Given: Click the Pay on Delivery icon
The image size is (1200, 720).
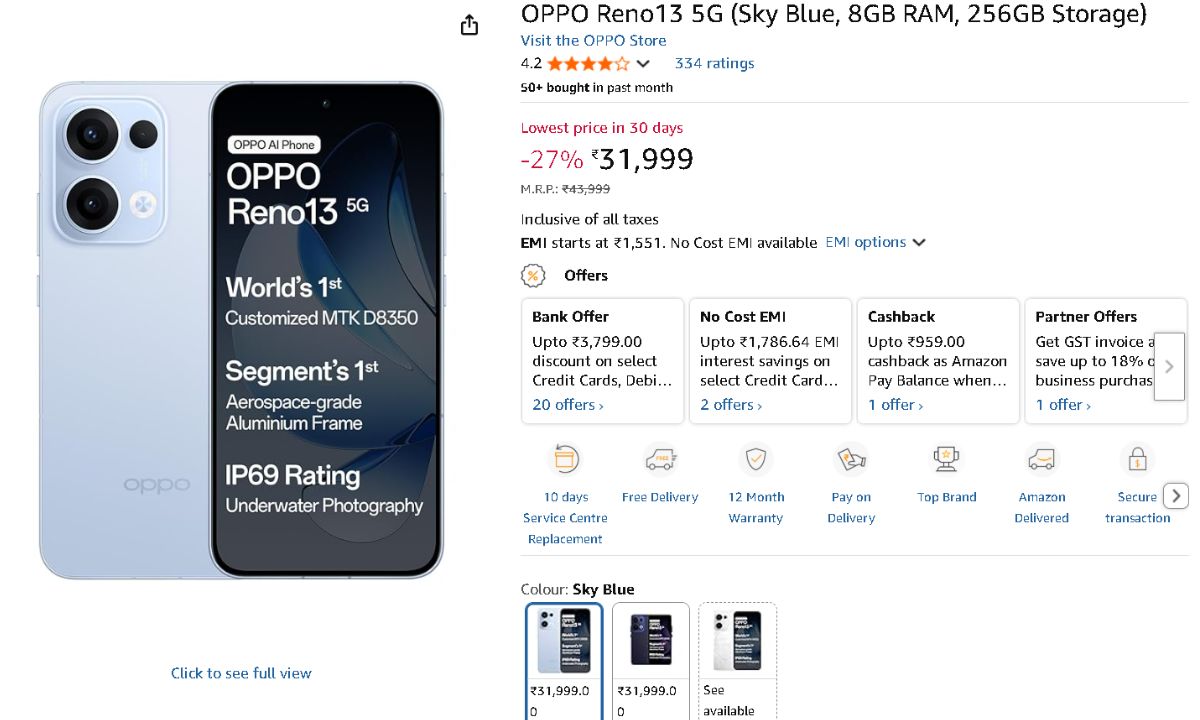Looking at the screenshot, I should point(851,460).
